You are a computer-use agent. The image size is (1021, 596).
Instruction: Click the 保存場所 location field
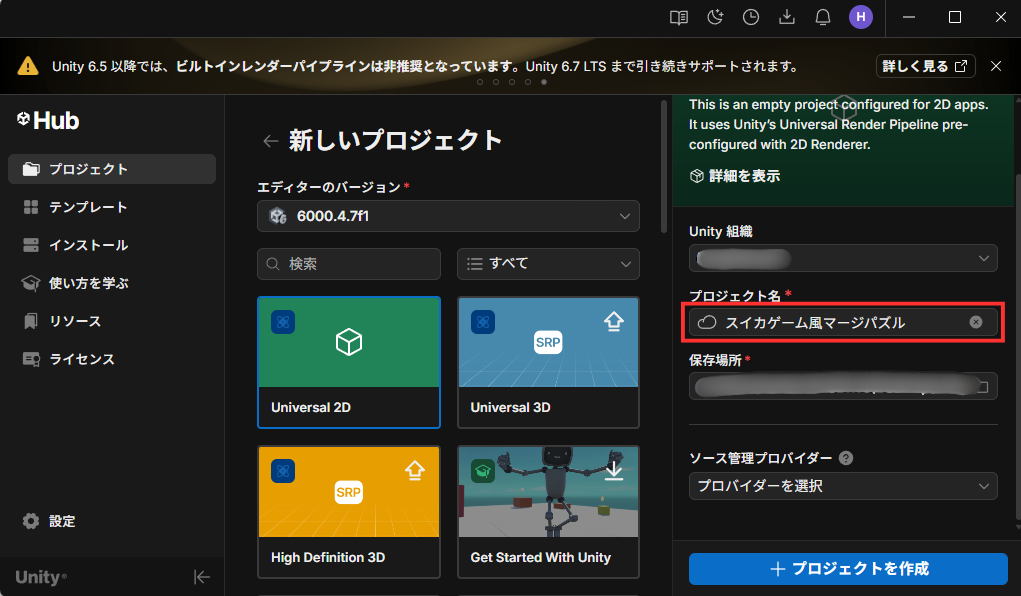pos(843,386)
